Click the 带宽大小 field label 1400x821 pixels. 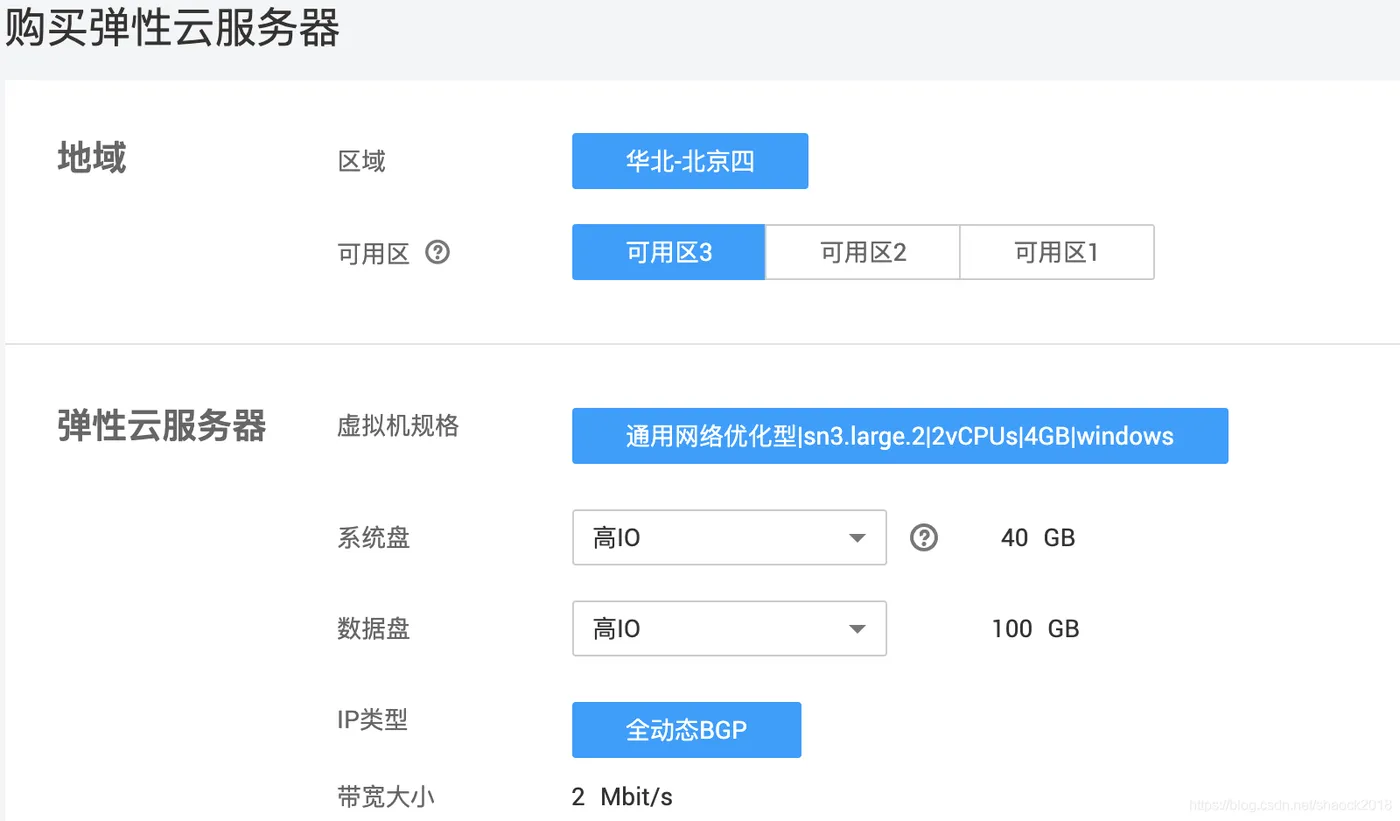(386, 797)
